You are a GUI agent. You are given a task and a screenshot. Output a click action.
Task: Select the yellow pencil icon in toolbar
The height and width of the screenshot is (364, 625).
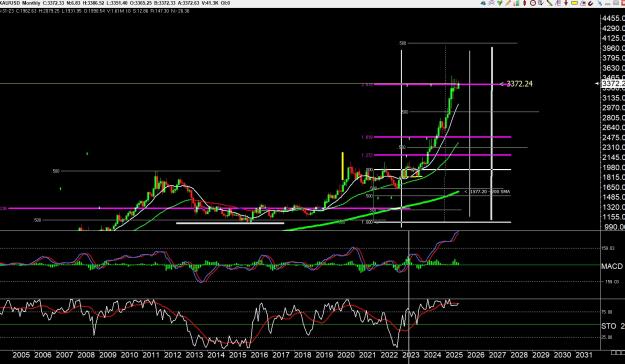tap(508, 3)
